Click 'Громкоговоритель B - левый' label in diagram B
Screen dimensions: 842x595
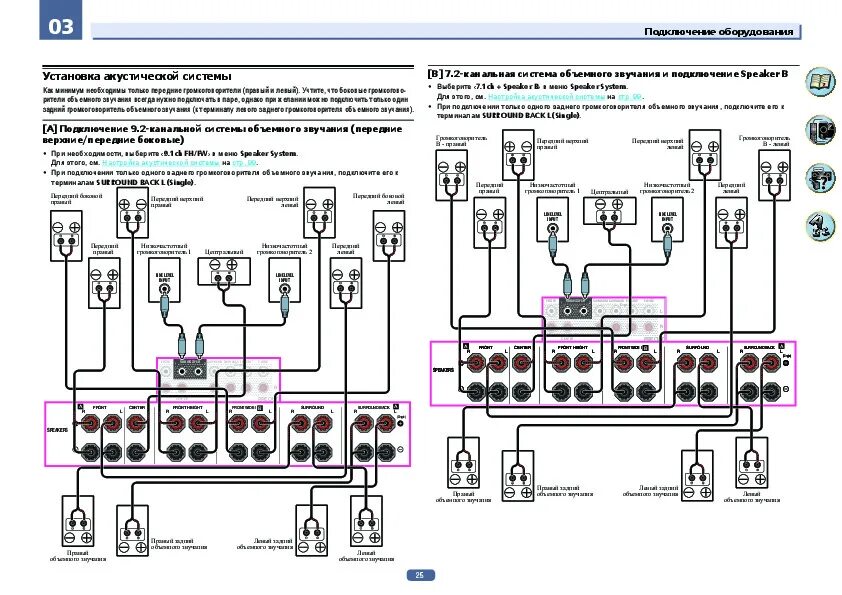[x=764, y=141]
